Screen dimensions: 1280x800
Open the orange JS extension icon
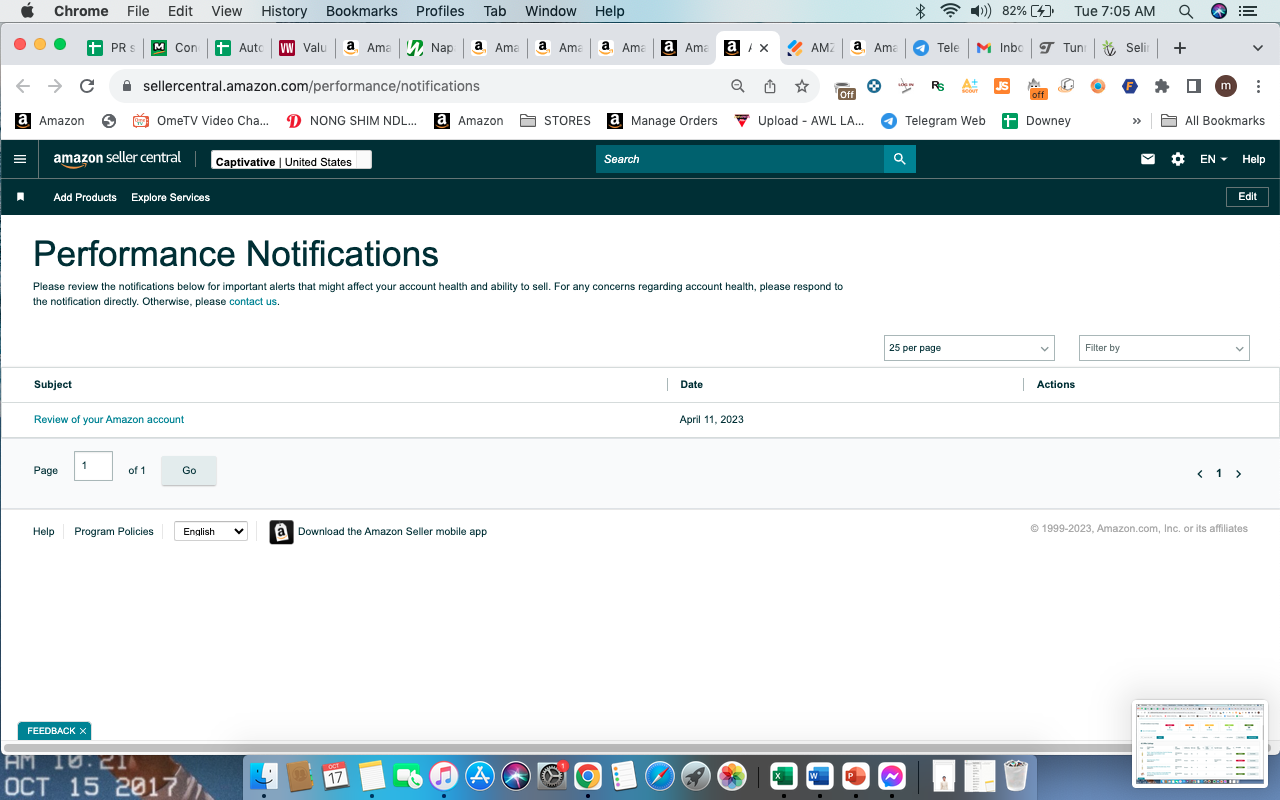1002,86
